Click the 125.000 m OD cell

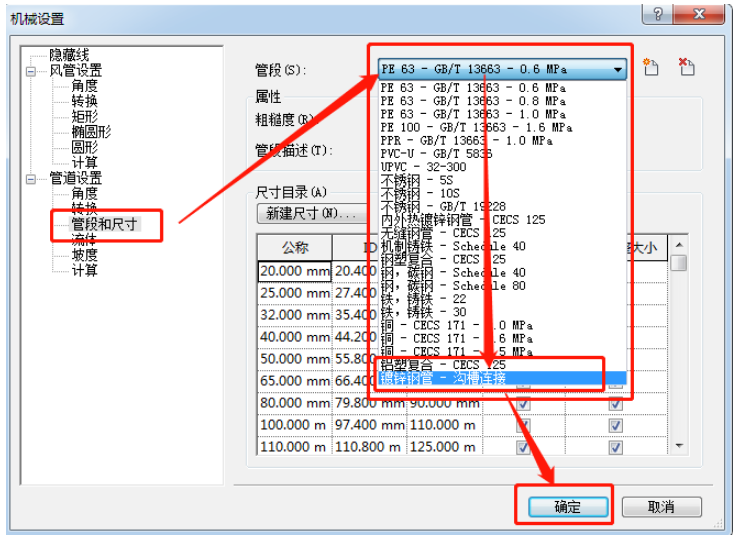point(444,447)
